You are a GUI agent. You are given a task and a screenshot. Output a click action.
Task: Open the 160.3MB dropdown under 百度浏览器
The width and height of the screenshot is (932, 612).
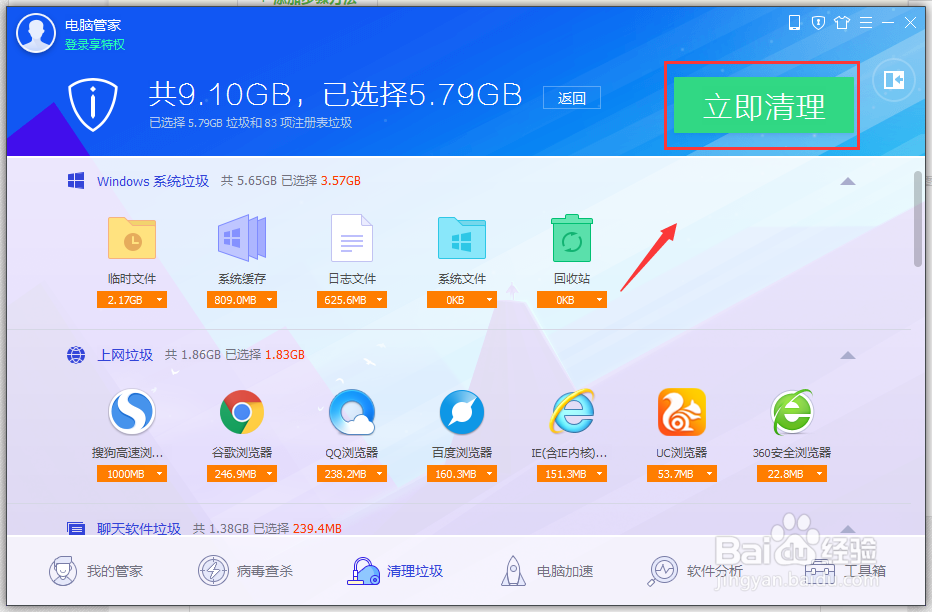click(x=462, y=474)
